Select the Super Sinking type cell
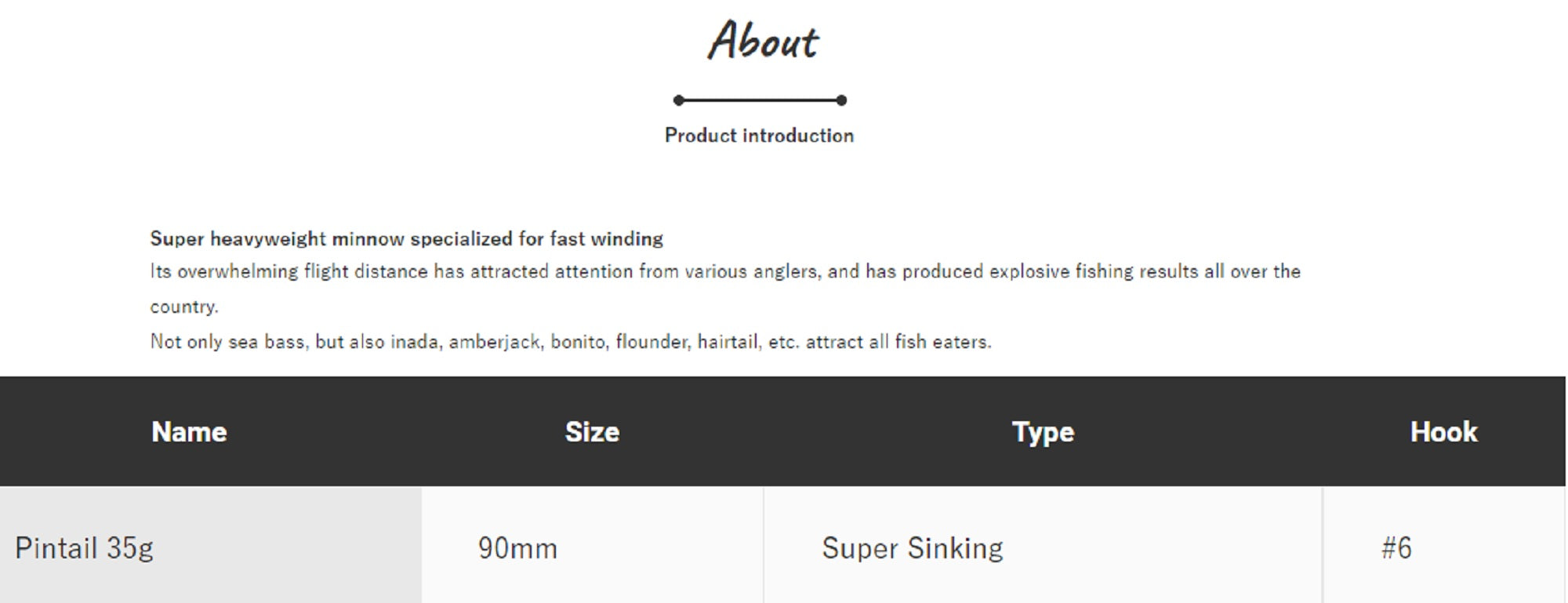Image resolution: width=1568 pixels, height=603 pixels. pyautogui.click(x=912, y=548)
